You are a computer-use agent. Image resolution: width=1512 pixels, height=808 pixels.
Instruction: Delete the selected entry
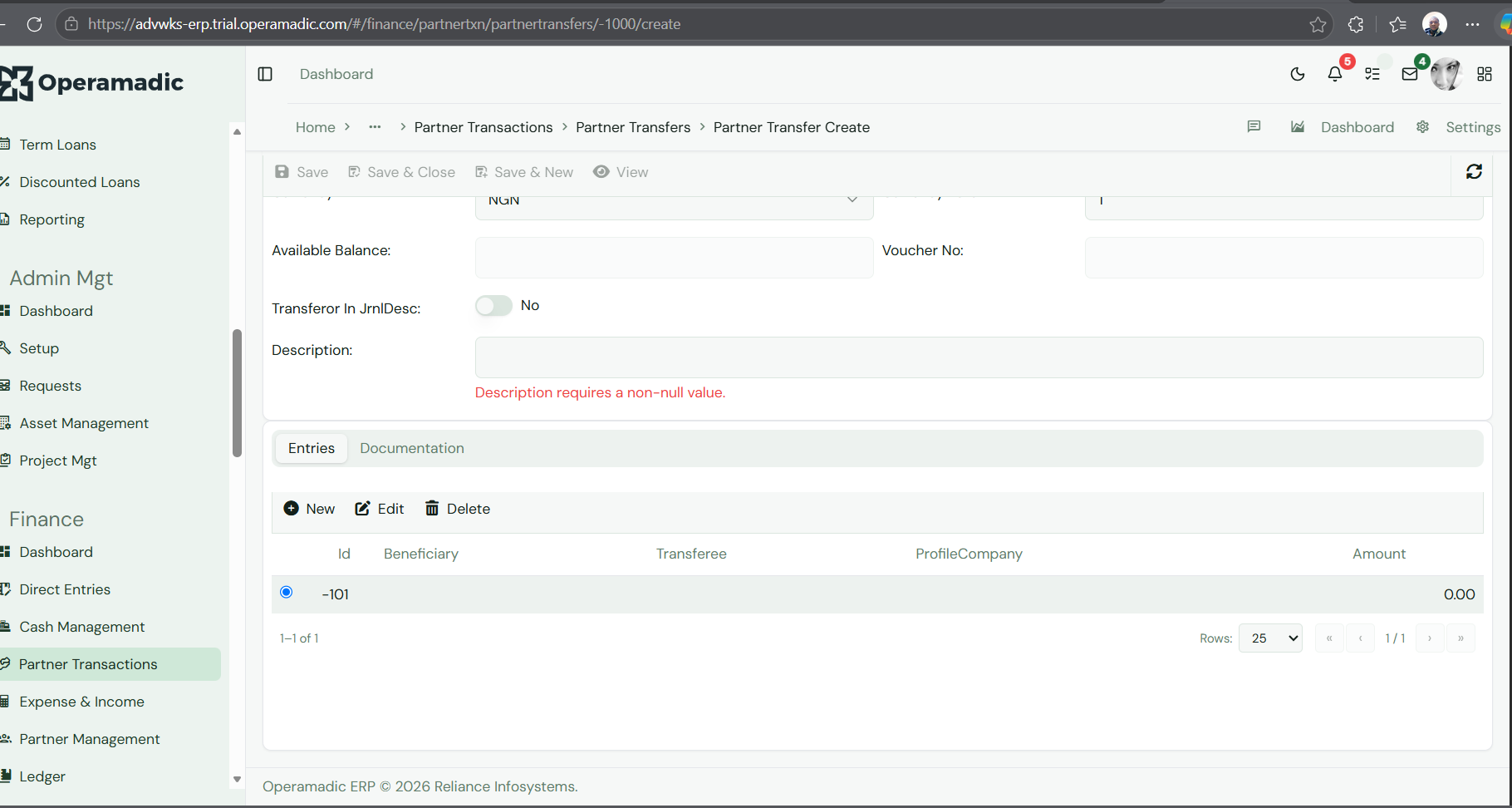(458, 509)
